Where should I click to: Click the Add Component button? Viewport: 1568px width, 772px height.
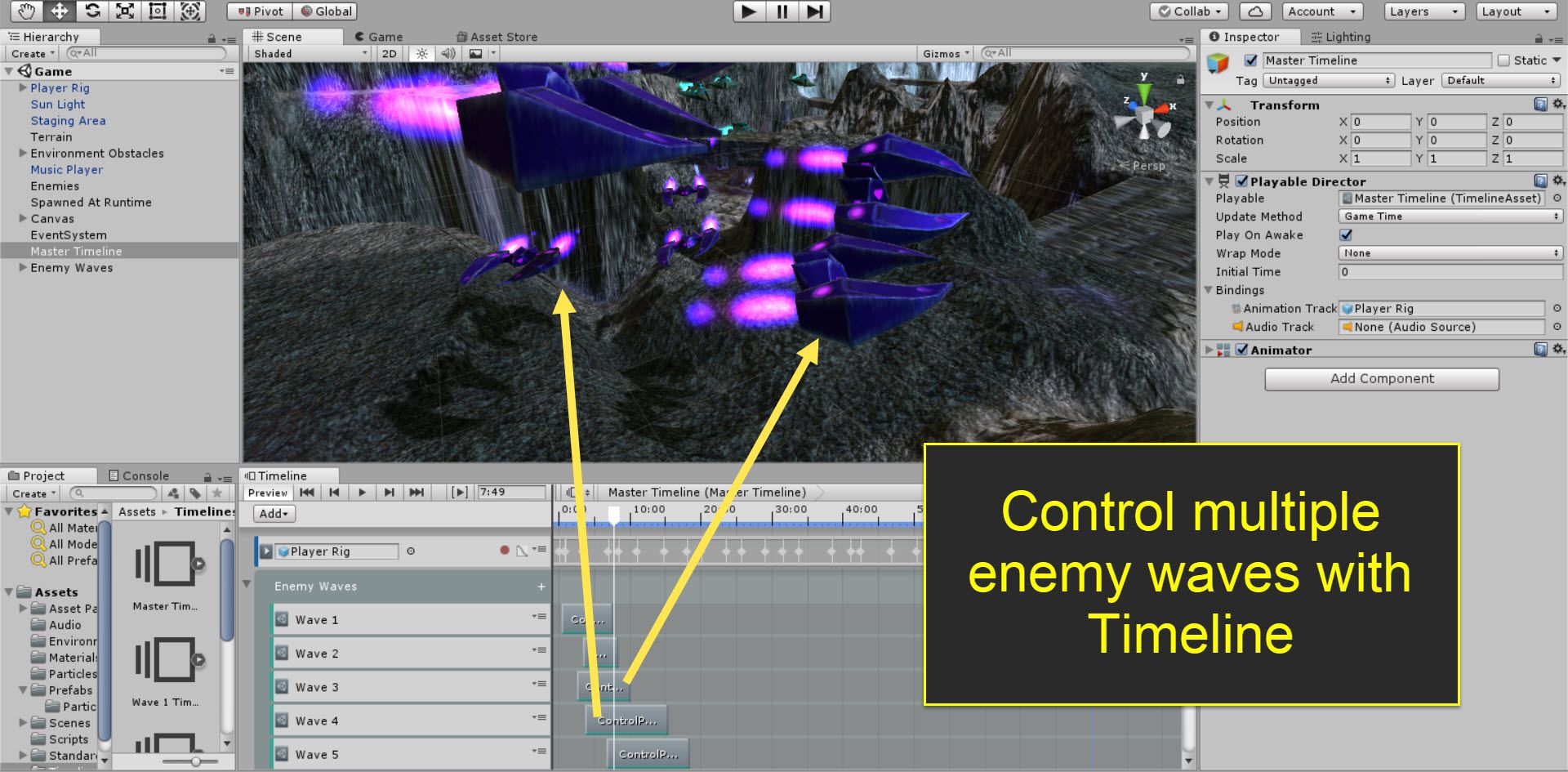pos(1381,378)
